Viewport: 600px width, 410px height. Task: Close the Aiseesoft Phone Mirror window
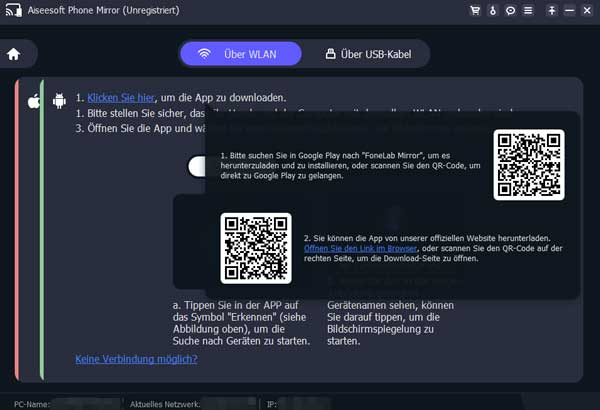tap(586, 11)
